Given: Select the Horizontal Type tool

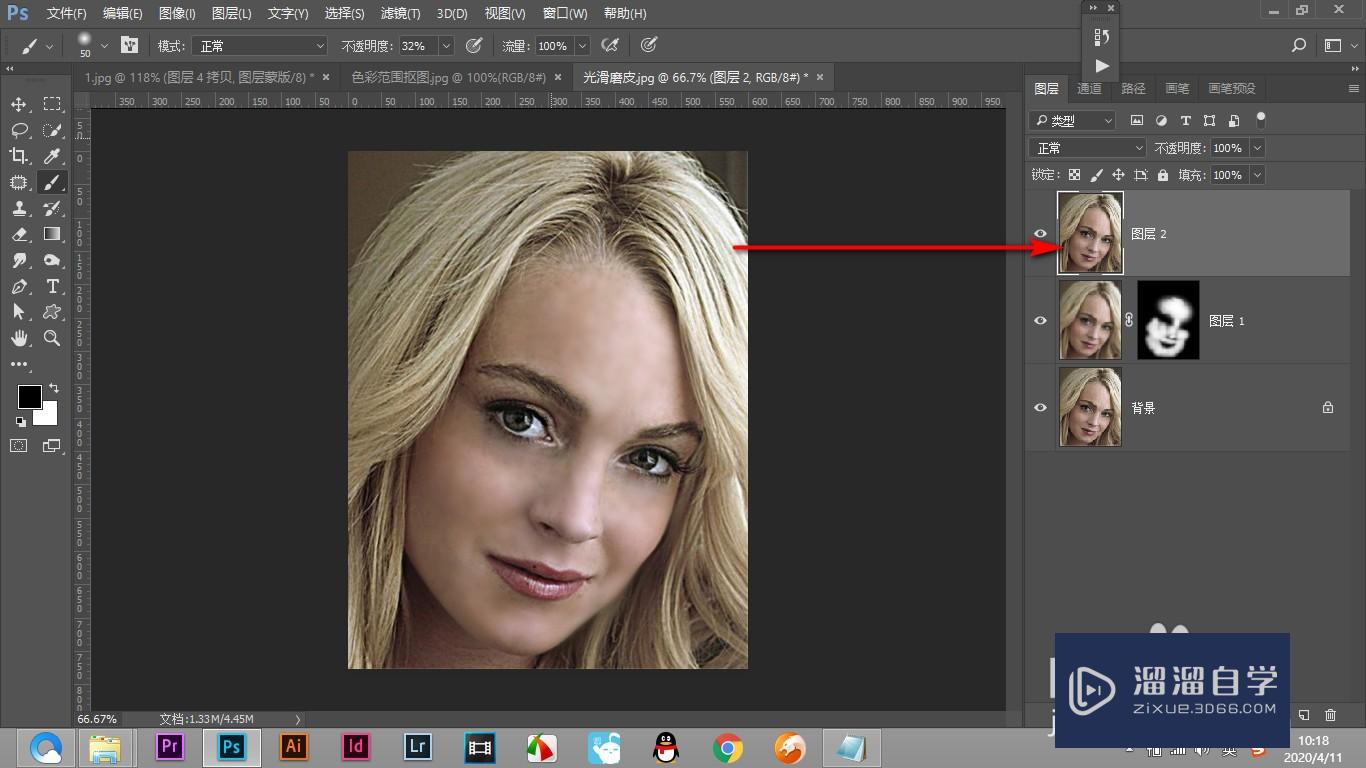Looking at the screenshot, I should [x=52, y=286].
